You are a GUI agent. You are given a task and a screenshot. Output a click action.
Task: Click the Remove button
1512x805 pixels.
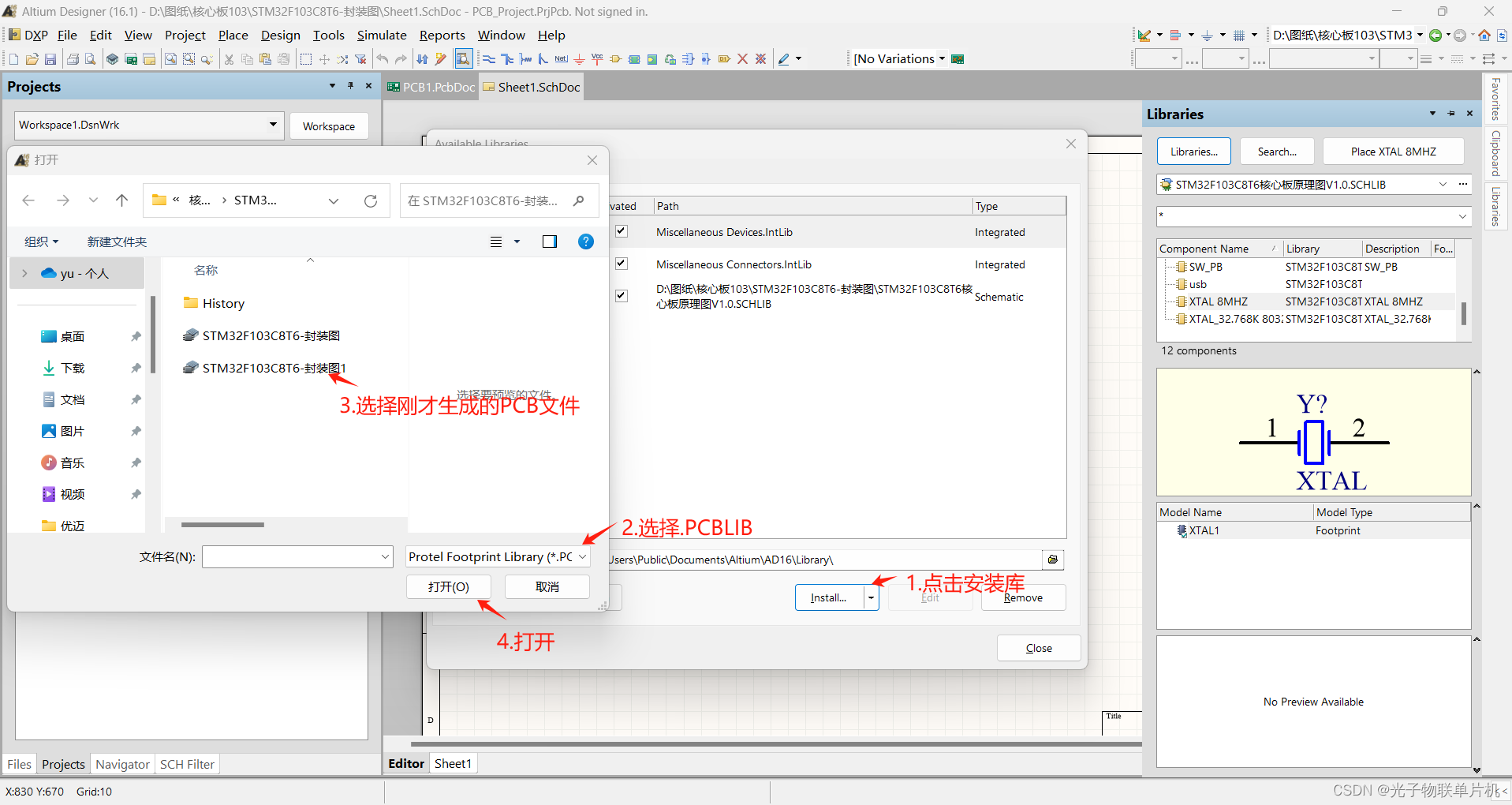[x=1023, y=597]
